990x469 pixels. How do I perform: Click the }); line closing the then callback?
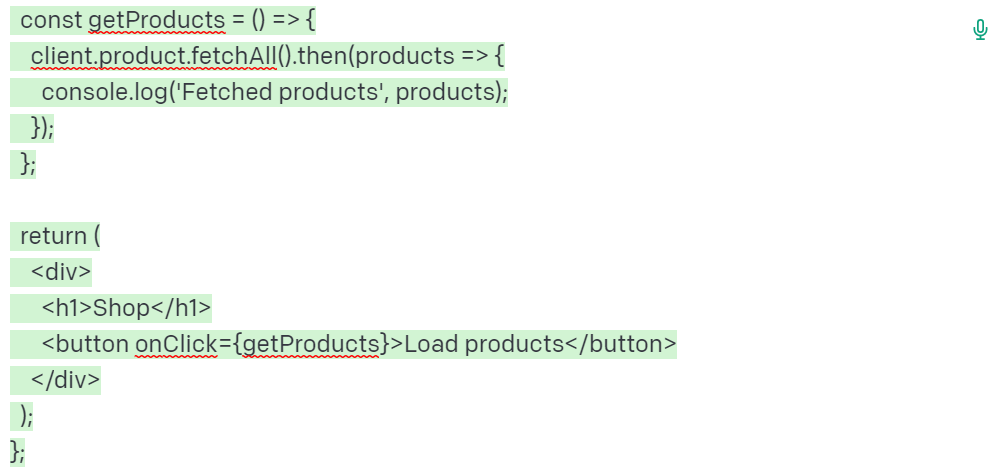pyautogui.click(x=32, y=129)
